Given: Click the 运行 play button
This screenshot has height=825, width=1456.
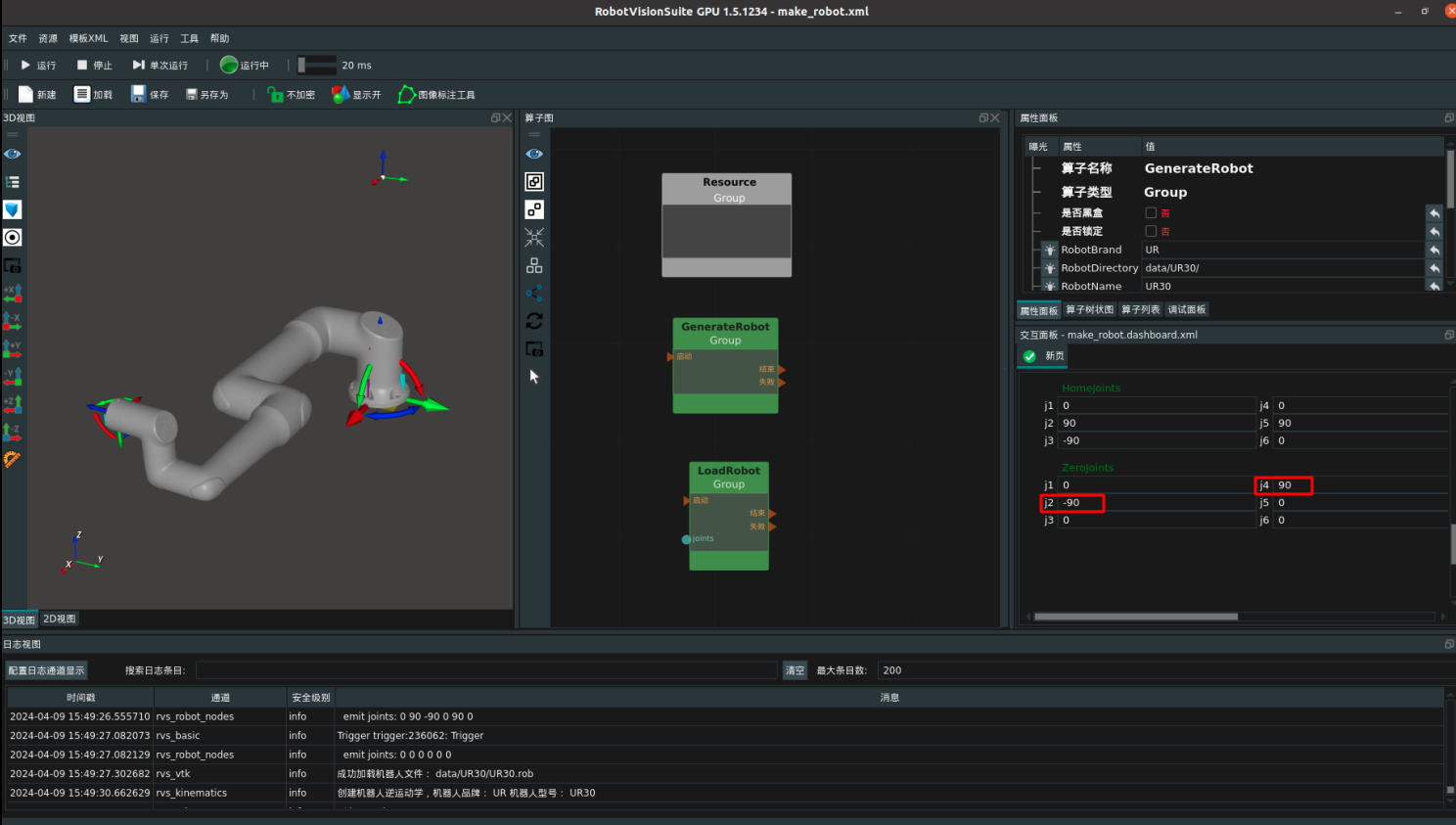Looking at the screenshot, I should tap(38, 66).
